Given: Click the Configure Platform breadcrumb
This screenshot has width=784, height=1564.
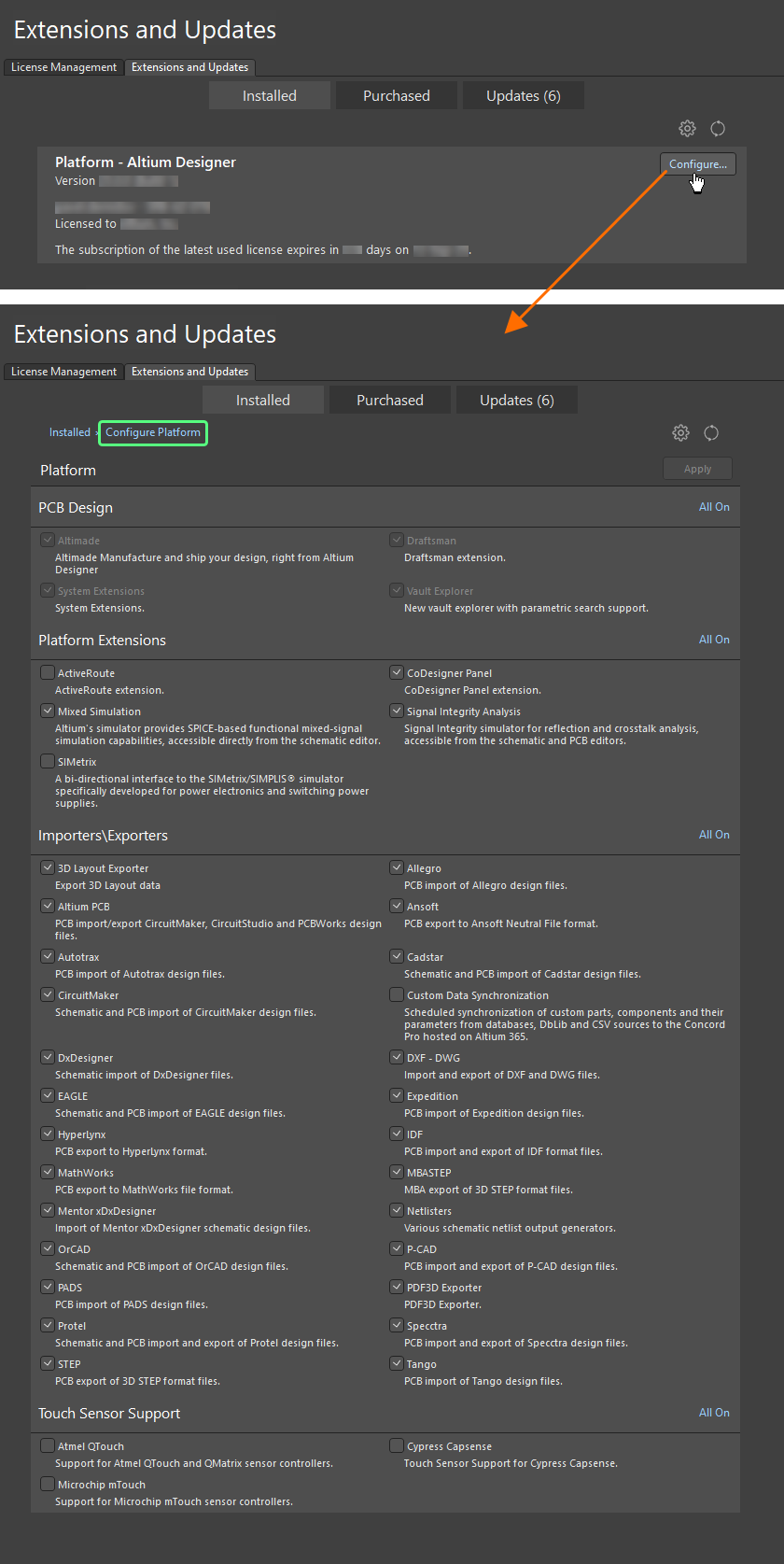Looking at the screenshot, I should 153,432.
